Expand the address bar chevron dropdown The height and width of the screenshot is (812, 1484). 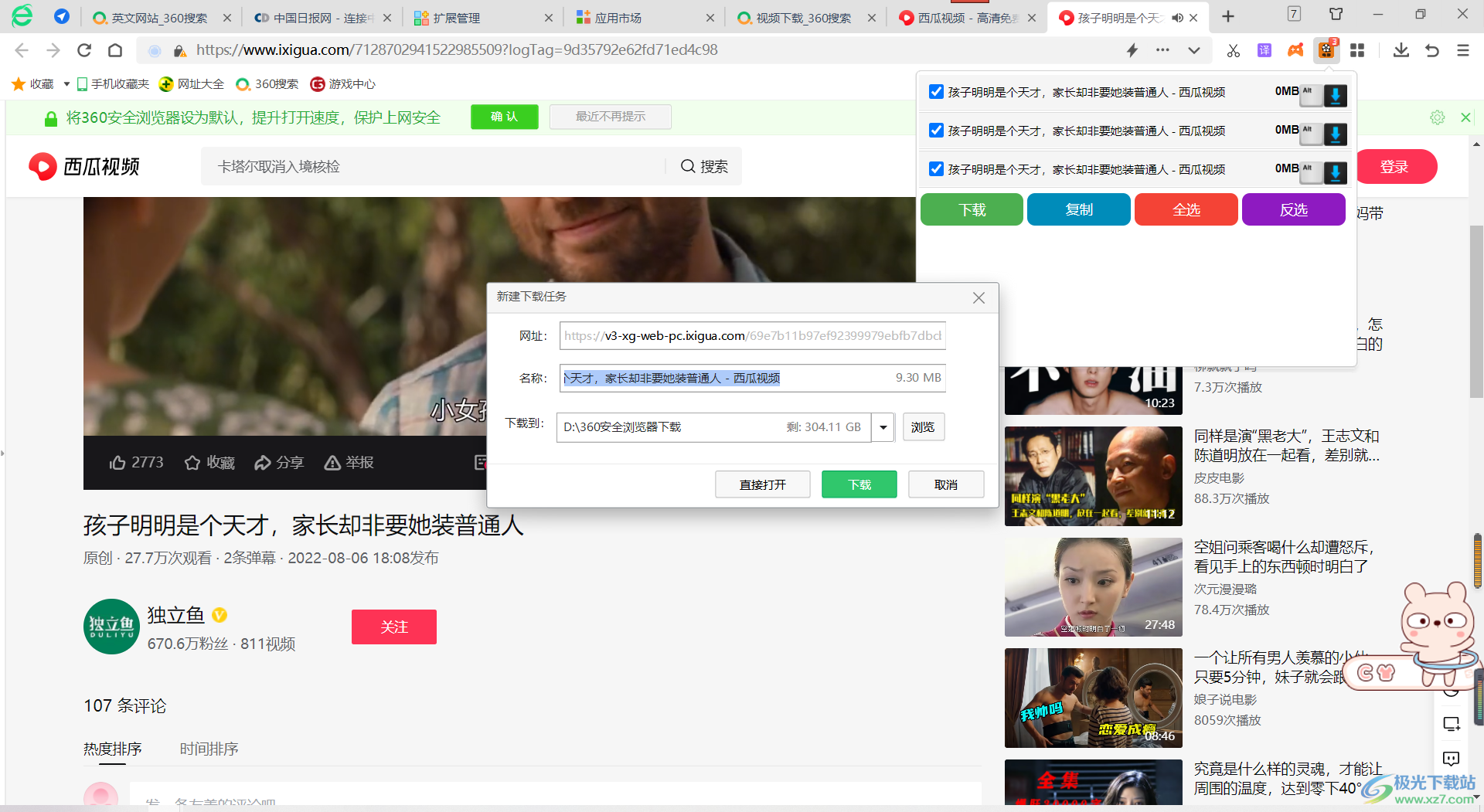tap(1194, 51)
